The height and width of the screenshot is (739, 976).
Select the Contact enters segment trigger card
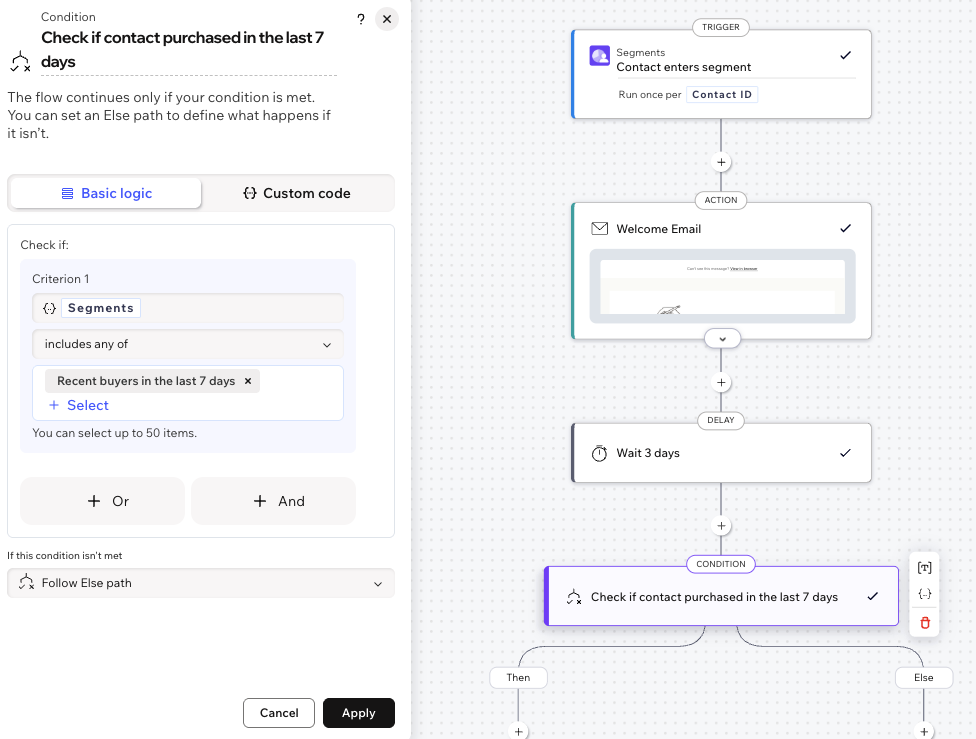721,74
